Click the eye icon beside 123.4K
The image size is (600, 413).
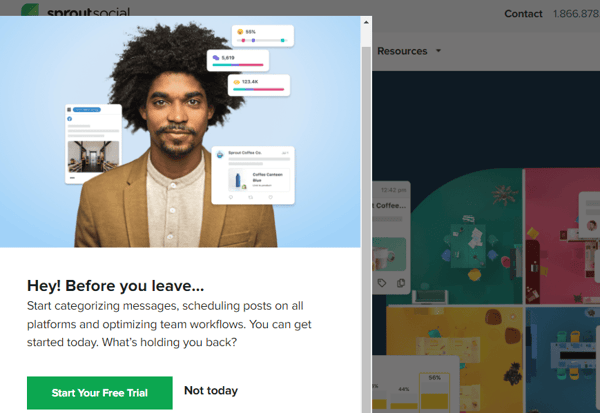pos(236,82)
